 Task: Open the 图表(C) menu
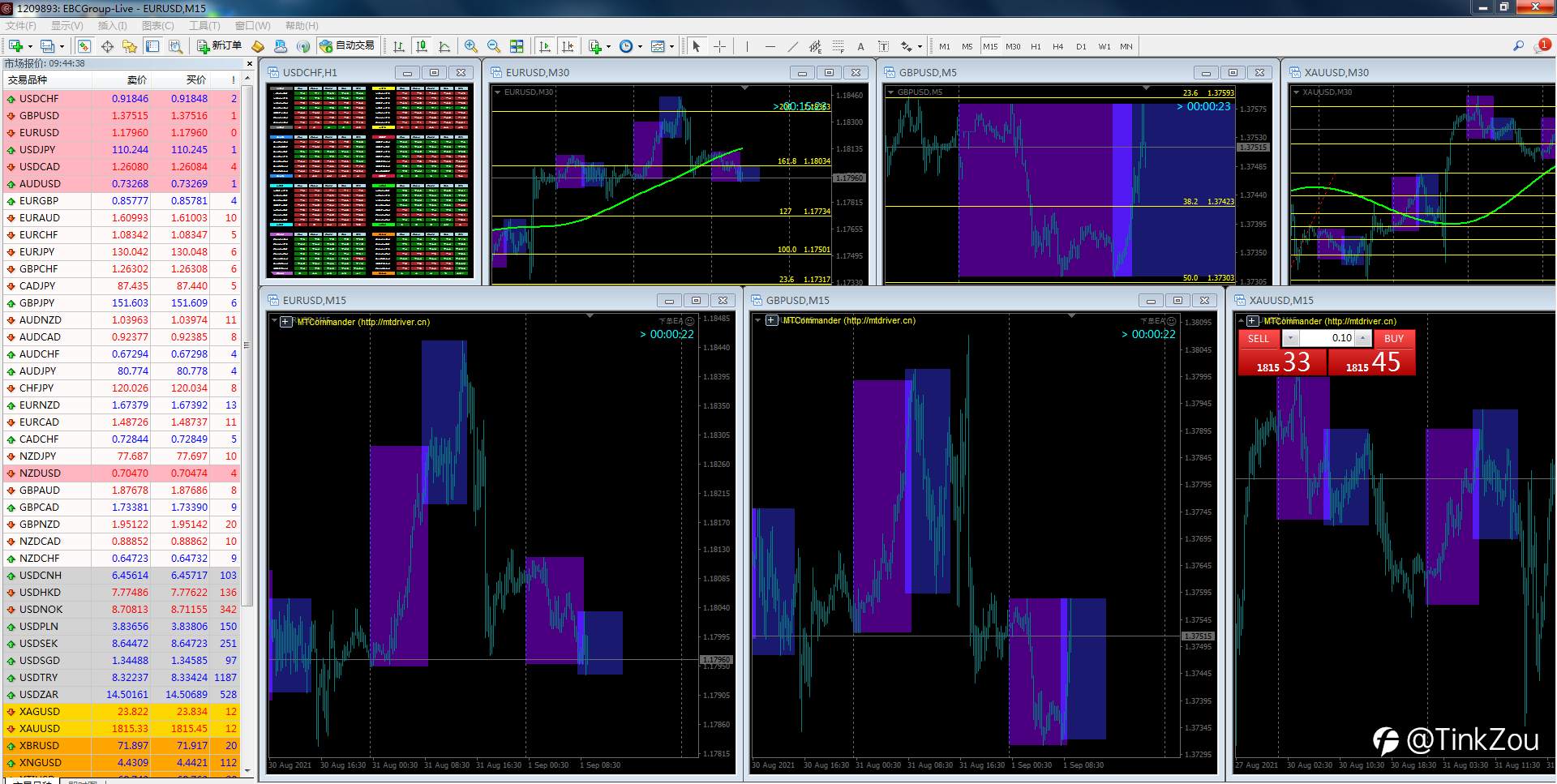click(x=158, y=26)
